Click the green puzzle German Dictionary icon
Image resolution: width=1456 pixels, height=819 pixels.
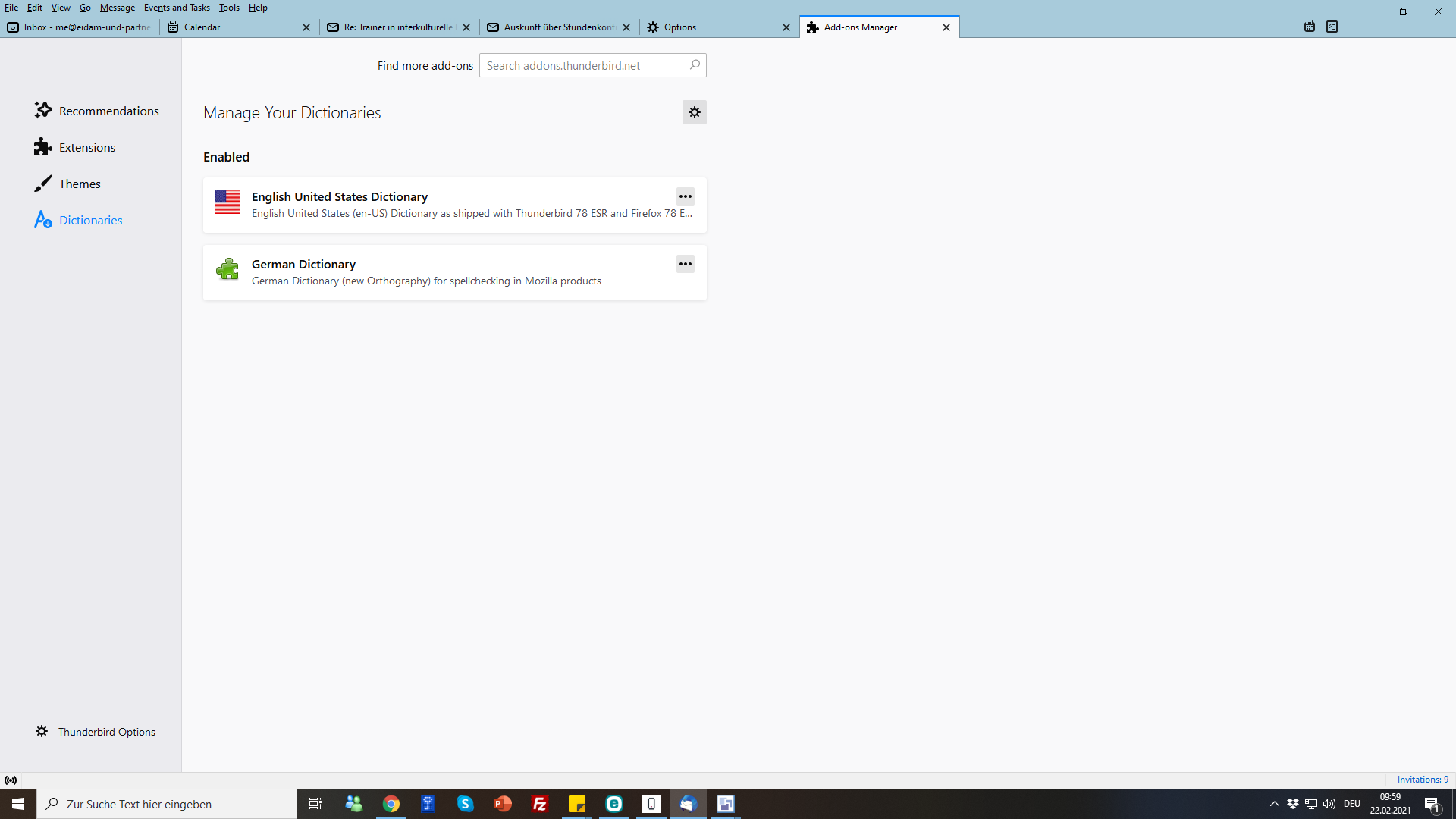[x=227, y=269]
